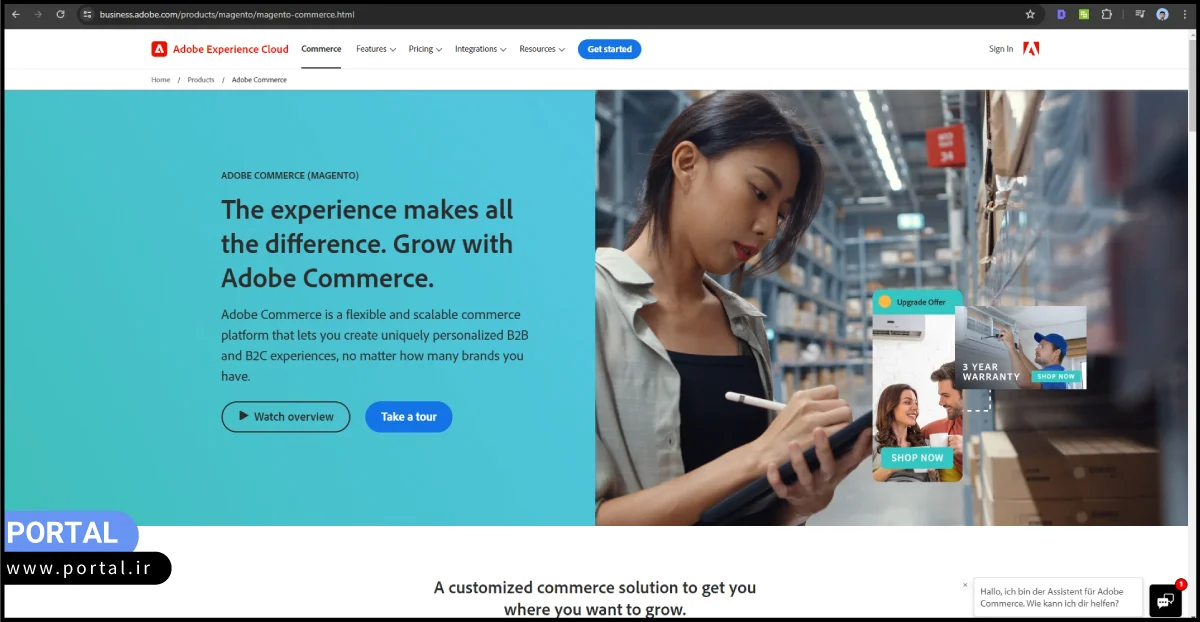Reload the page with the refresh icon
This screenshot has width=1200, height=622.
coord(60,14)
